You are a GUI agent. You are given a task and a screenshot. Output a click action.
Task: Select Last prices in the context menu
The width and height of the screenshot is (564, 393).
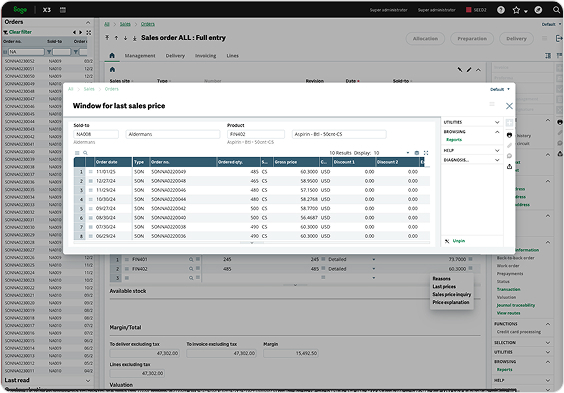pyautogui.click(x=444, y=287)
